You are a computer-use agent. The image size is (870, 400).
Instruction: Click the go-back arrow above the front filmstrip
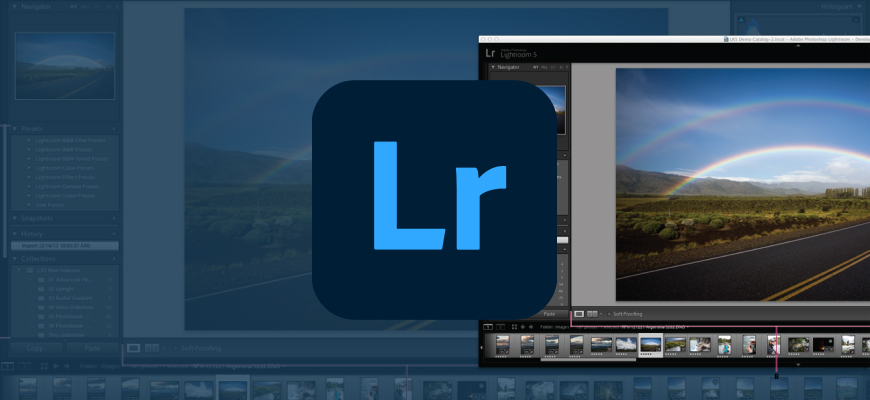[x=523, y=327]
